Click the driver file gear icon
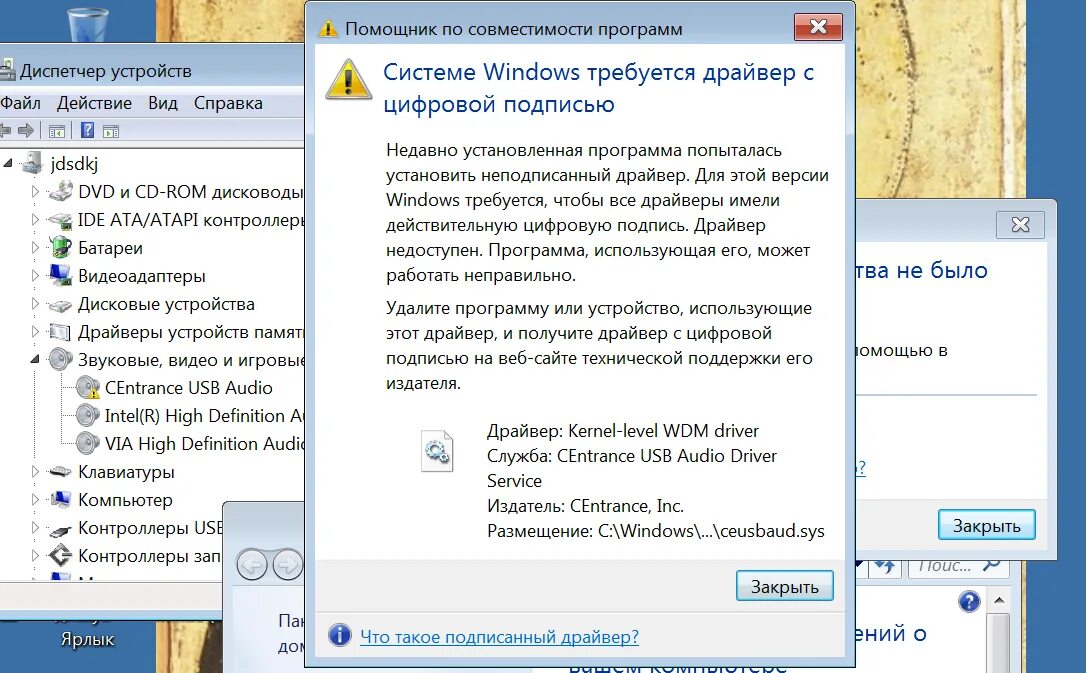 click(436, 451)
